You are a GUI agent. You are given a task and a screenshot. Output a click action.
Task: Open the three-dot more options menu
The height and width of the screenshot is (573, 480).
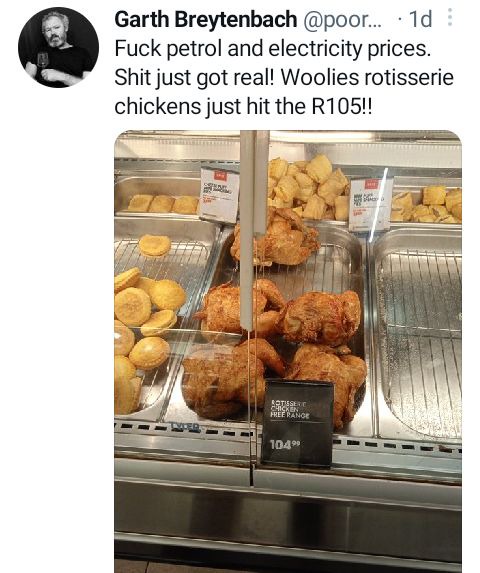point(450,17)
